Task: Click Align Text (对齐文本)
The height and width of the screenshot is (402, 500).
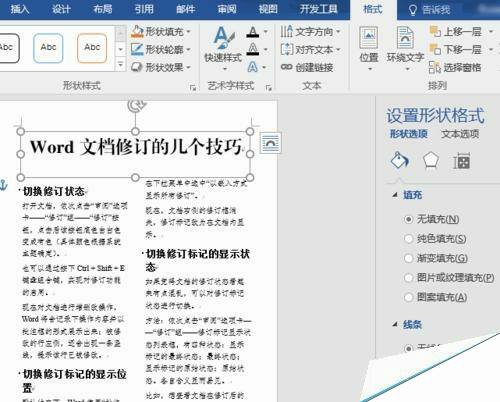Action: coord(310,50)
